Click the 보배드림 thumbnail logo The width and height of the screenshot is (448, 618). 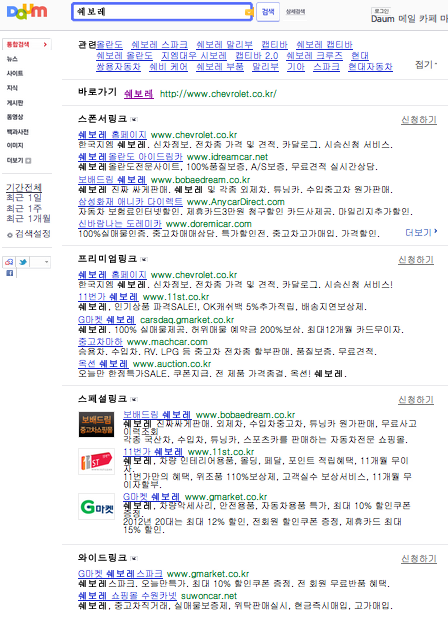point(97,424)
